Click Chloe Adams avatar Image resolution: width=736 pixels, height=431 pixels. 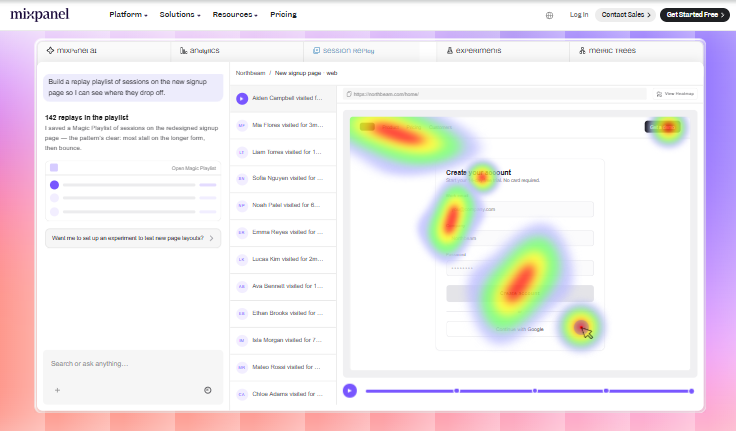pos(242,394)
